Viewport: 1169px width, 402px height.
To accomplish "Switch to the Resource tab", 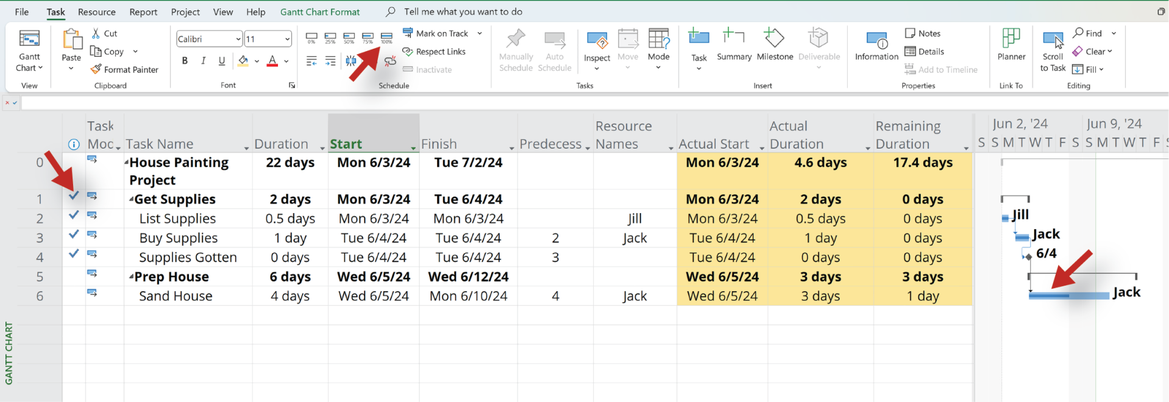I will click(x=97, y=12).
